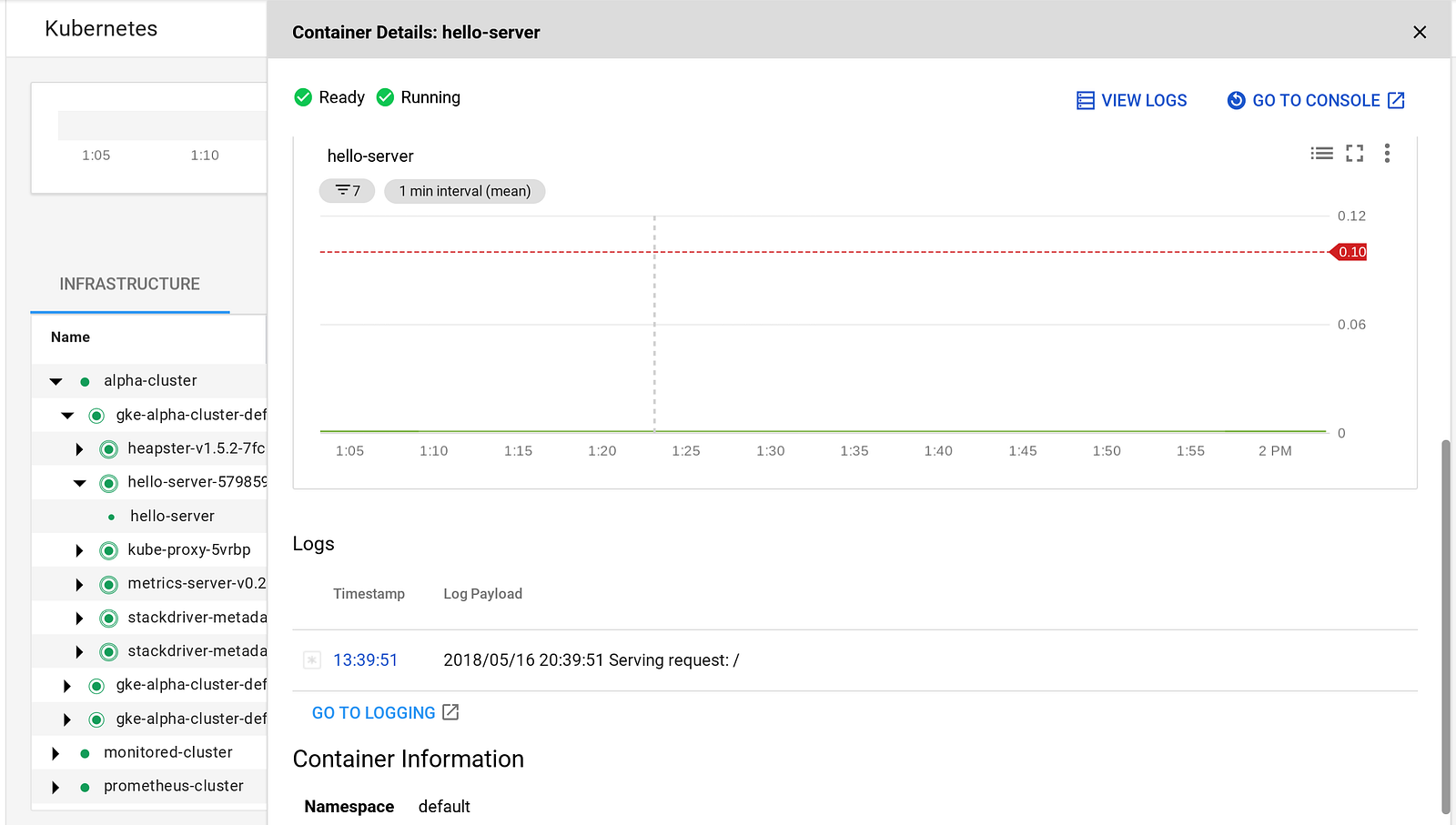Click the Ready green checkmark icon
This screenshot has height=825, width=1456.
[303, 97]
